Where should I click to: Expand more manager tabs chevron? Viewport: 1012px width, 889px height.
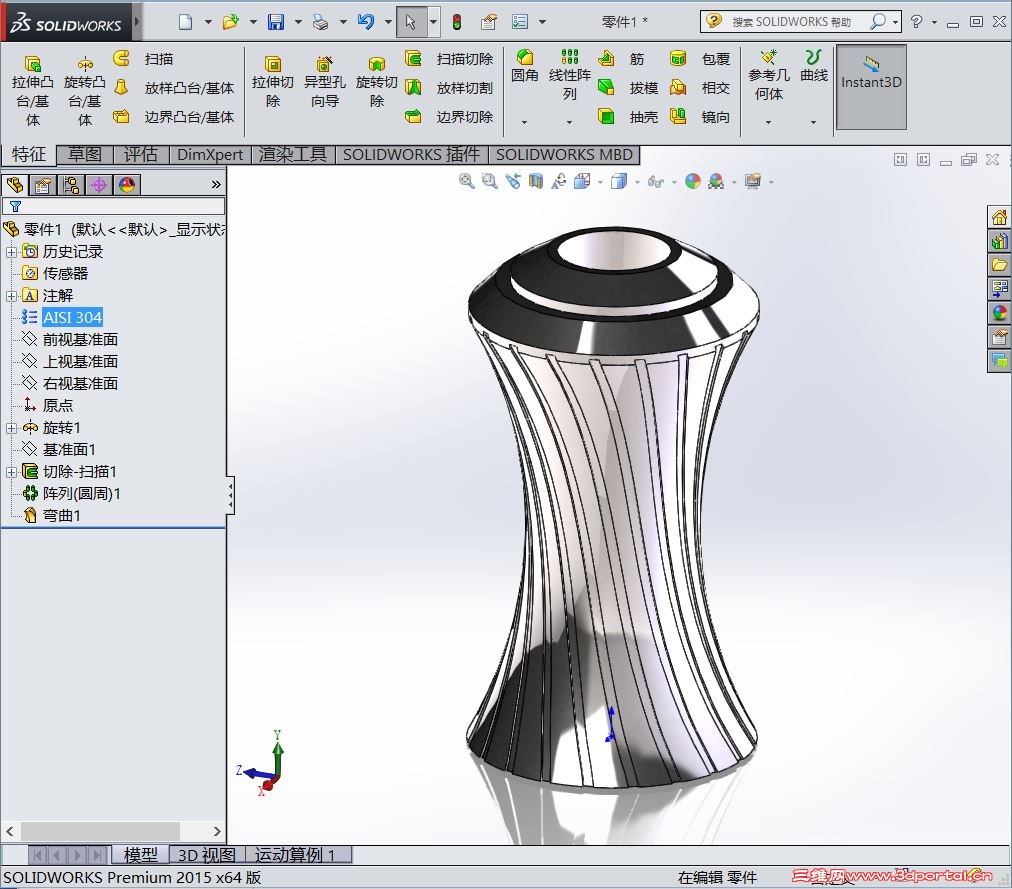(216, 185)
